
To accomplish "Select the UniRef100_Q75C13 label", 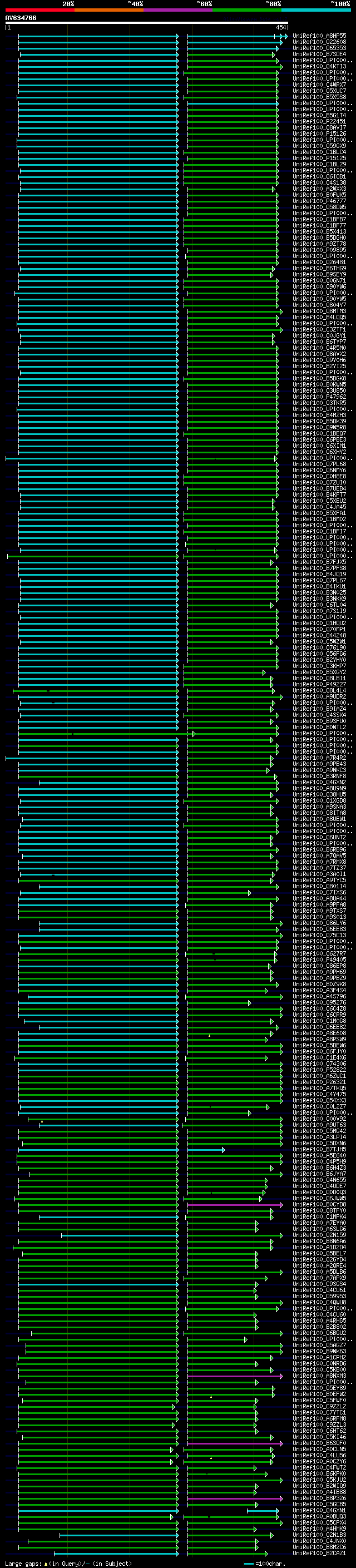I will [x=319, y=935].
